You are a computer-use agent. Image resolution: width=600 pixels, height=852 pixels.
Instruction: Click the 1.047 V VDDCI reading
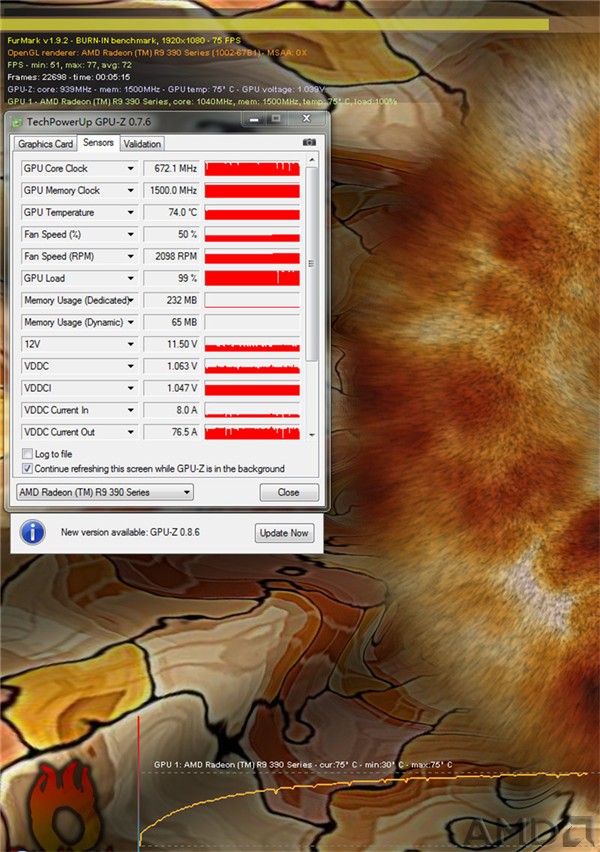(171, 388)
